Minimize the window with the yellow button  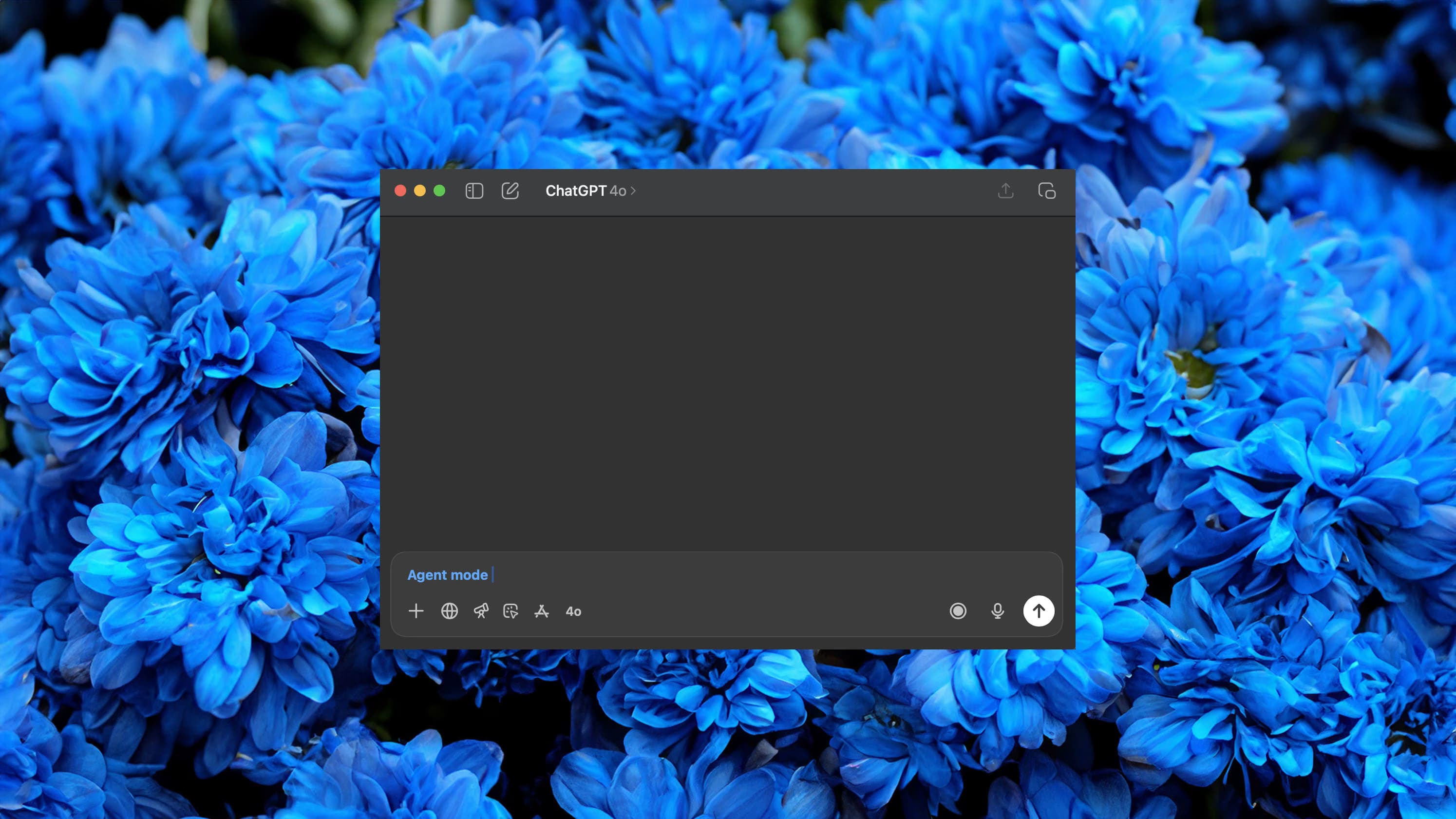tap(420, 191)
